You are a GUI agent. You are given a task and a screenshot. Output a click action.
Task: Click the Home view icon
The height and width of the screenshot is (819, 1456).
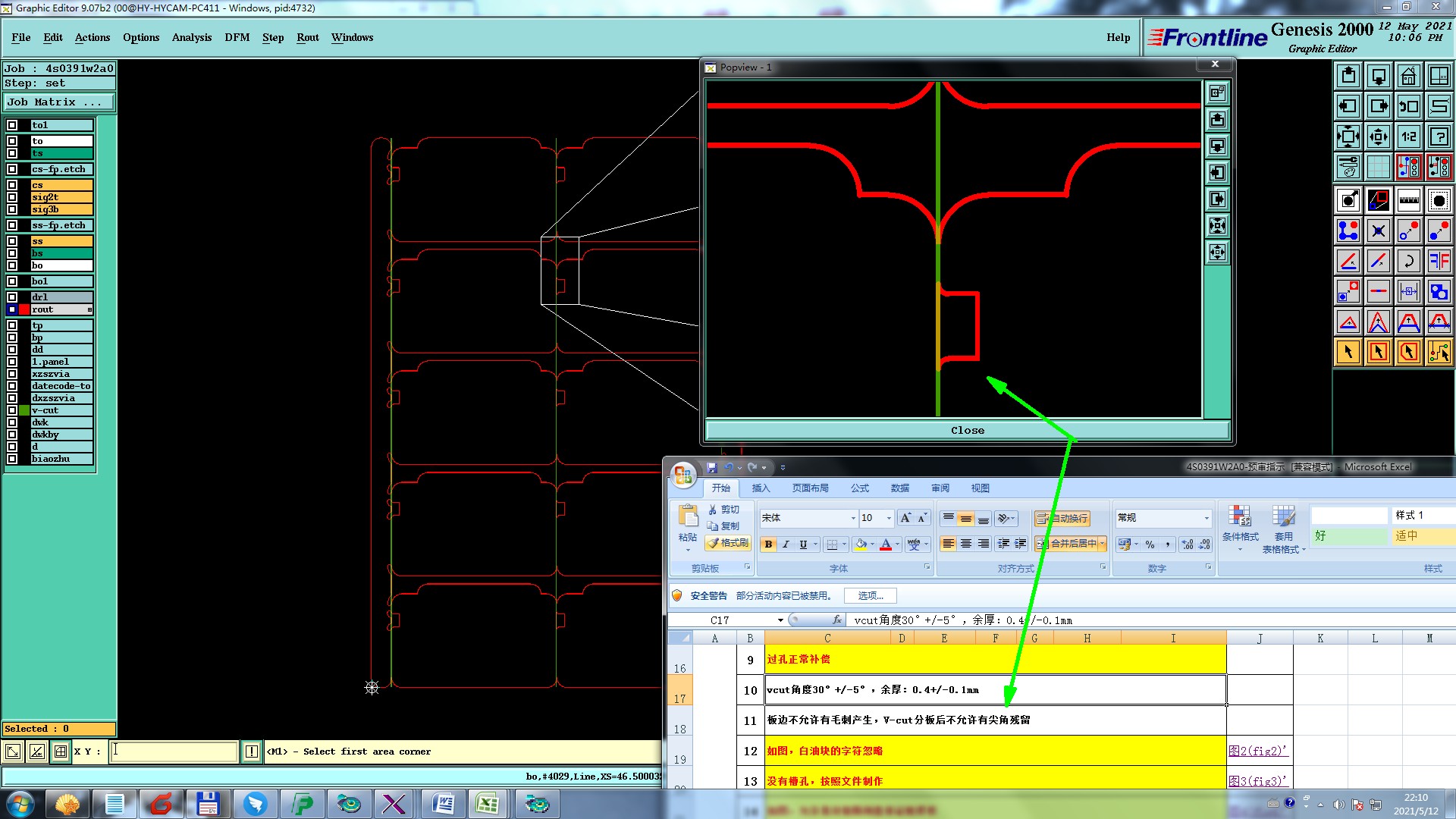point(1408,76)
